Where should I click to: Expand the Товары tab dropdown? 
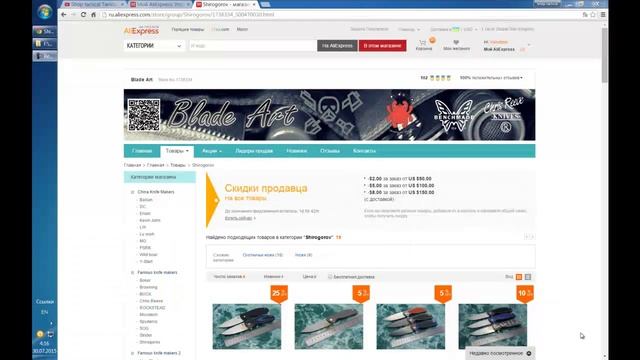click(177, 151)
